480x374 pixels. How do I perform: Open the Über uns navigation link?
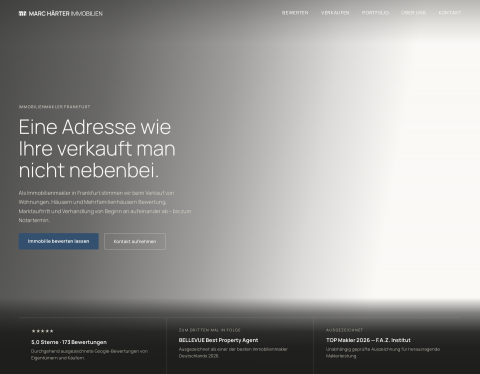pyautogui.click(x=413, y=13)
